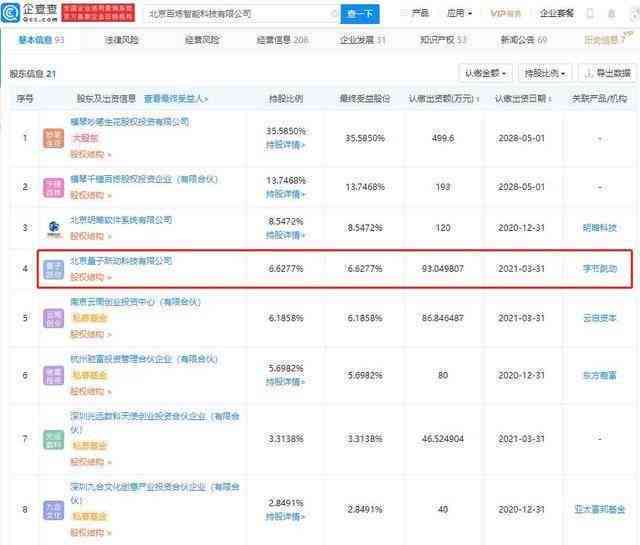The width and height of the screenshot is (640, 545).
Task: Click the purple logo of shareholder row 5
Action: pos(53,318)
